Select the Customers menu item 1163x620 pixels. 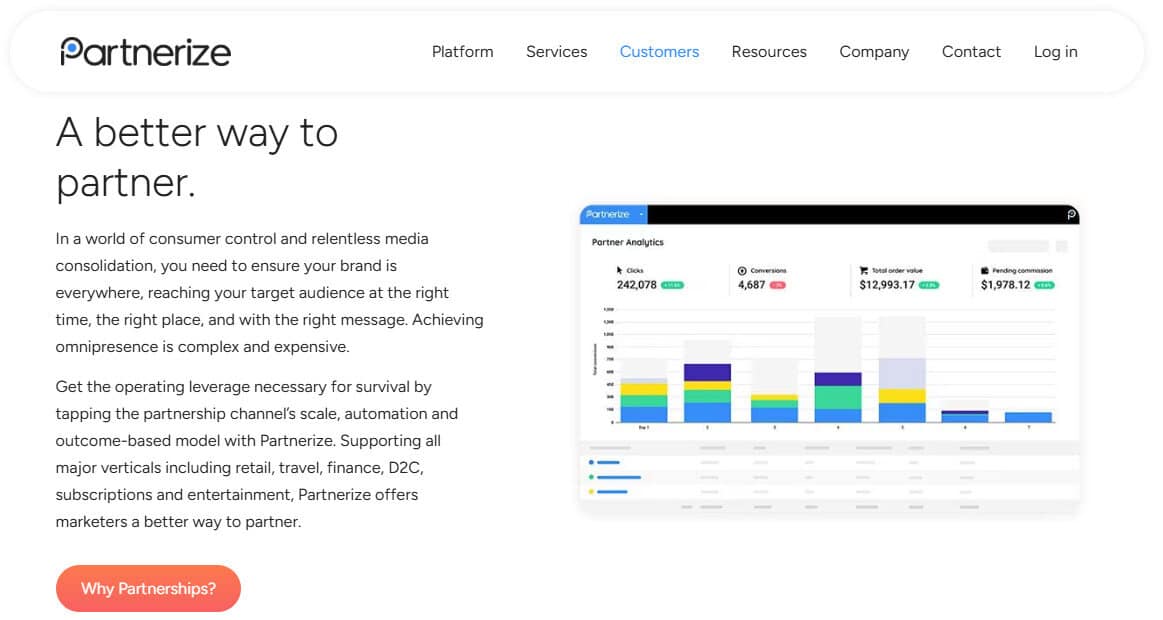click(x=659, y=52)
